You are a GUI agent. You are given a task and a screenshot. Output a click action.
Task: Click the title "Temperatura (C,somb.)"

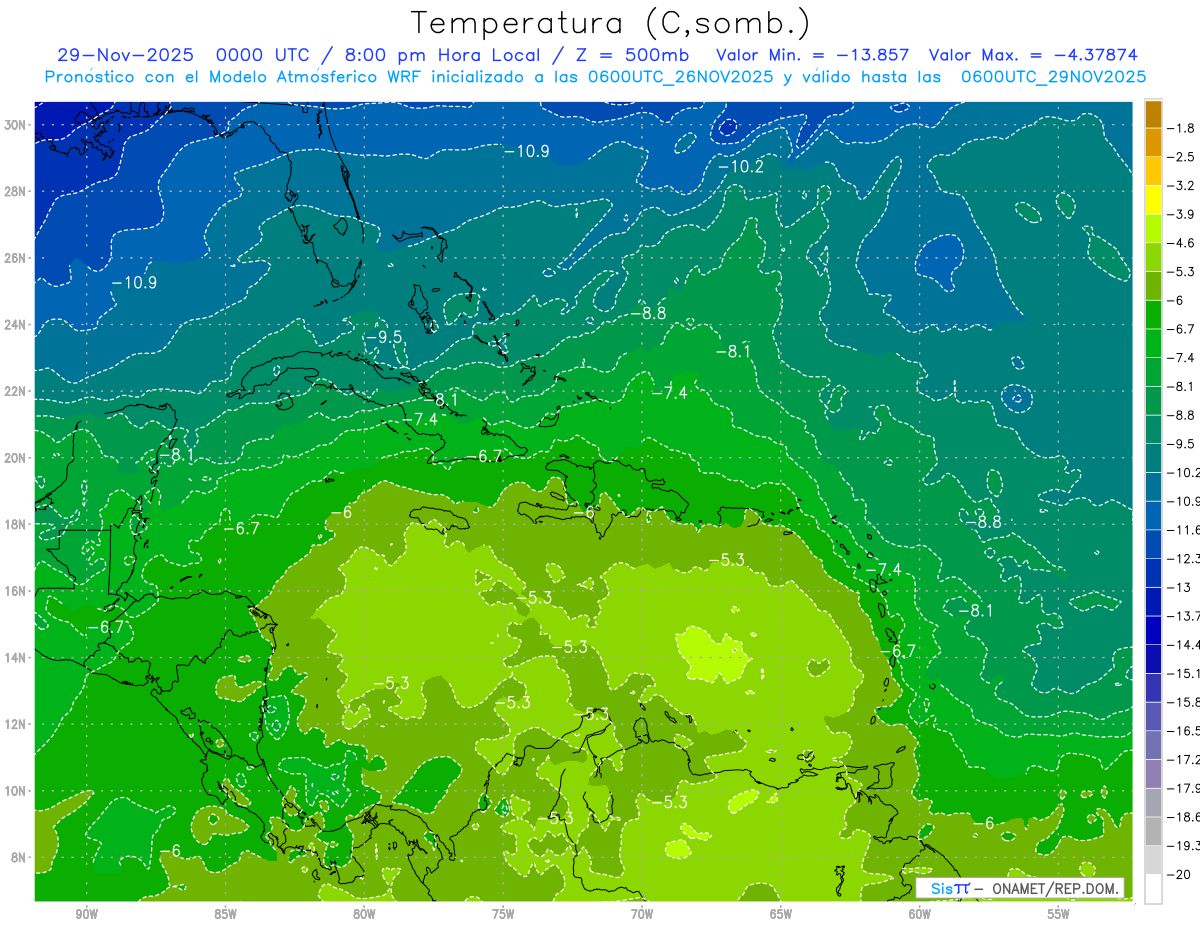click(611, 23)
